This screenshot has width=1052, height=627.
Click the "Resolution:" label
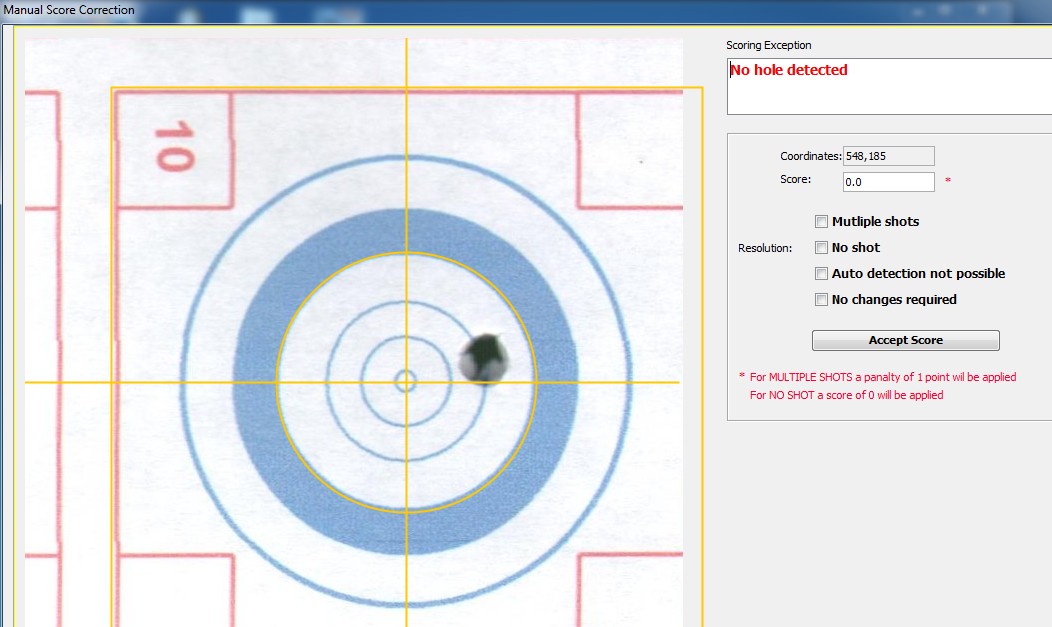pyautogui.click(x=765, y=248)
